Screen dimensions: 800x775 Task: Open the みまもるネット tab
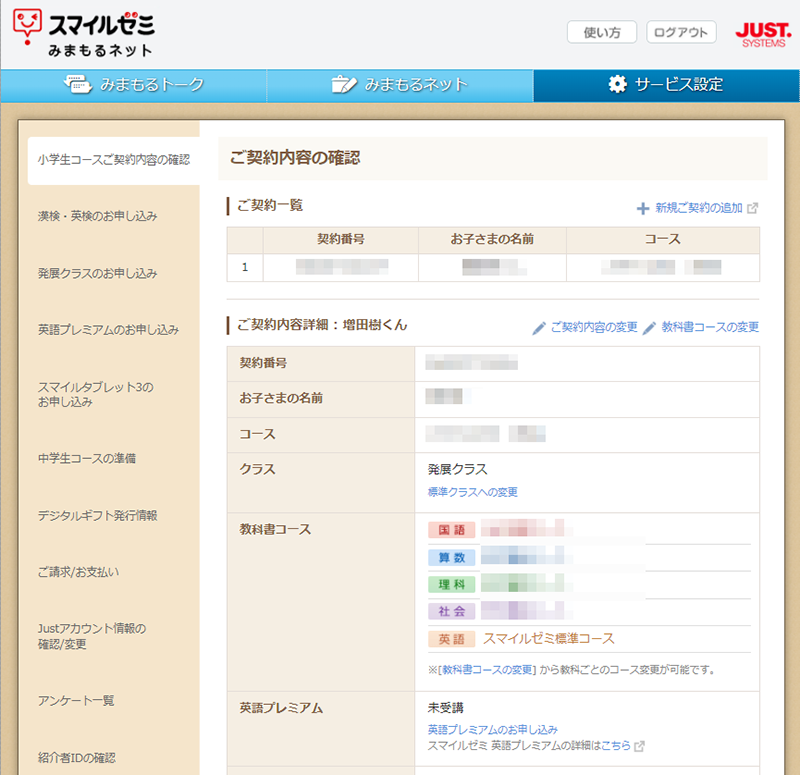coord(400,85)
